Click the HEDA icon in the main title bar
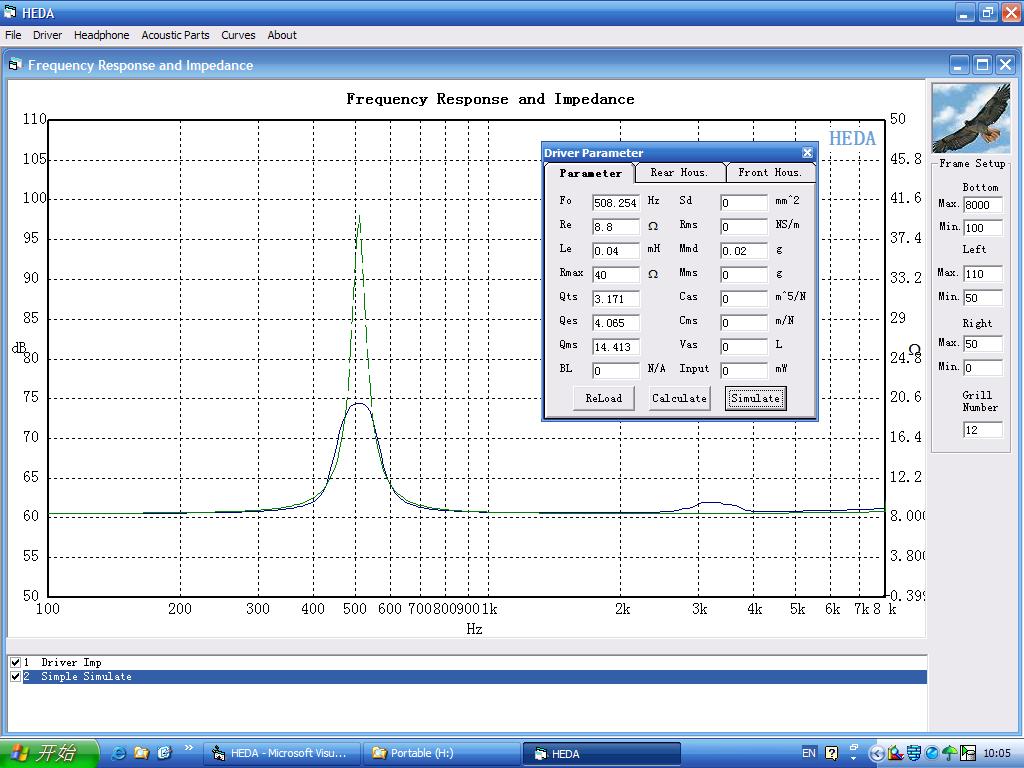Viewport: 1024px width, 768px height. 10,13
